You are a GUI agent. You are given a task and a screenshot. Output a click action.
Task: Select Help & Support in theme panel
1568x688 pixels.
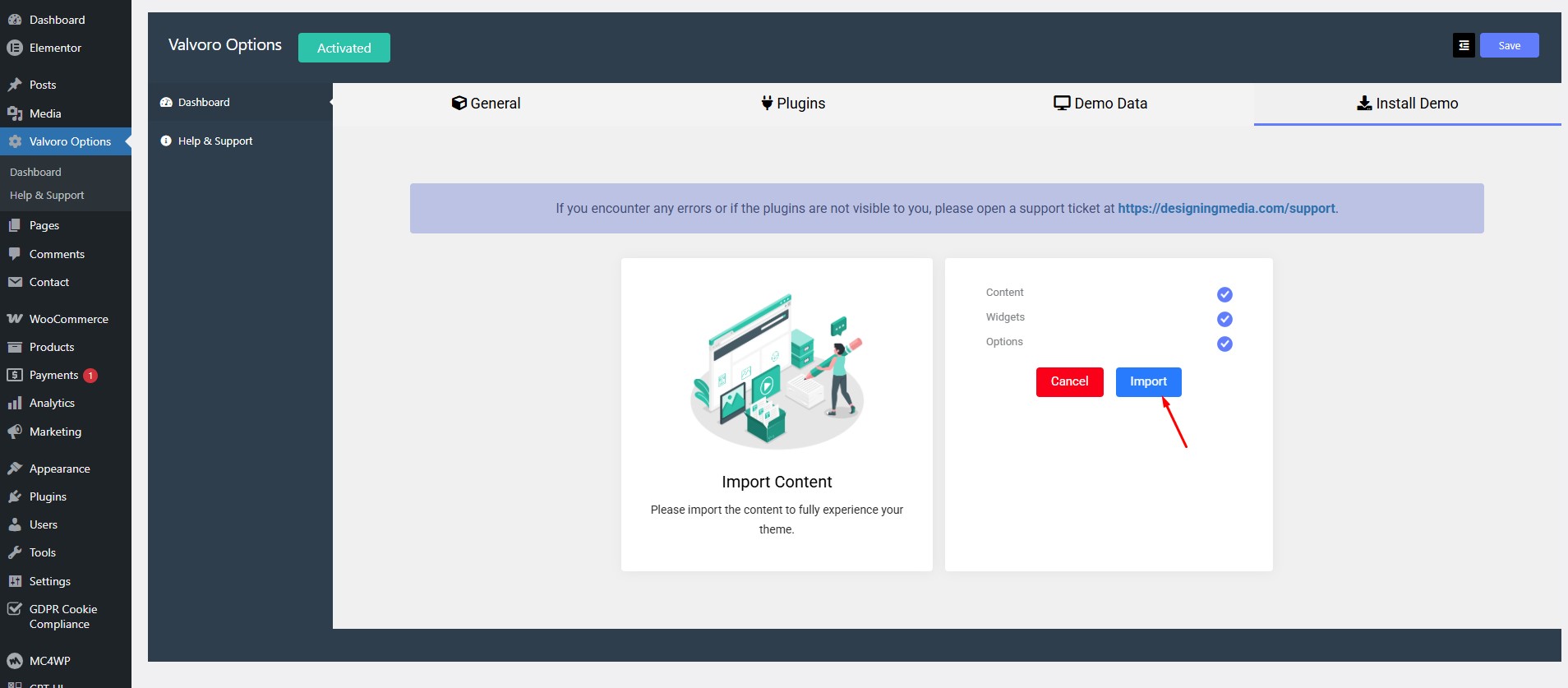[215, 141]
